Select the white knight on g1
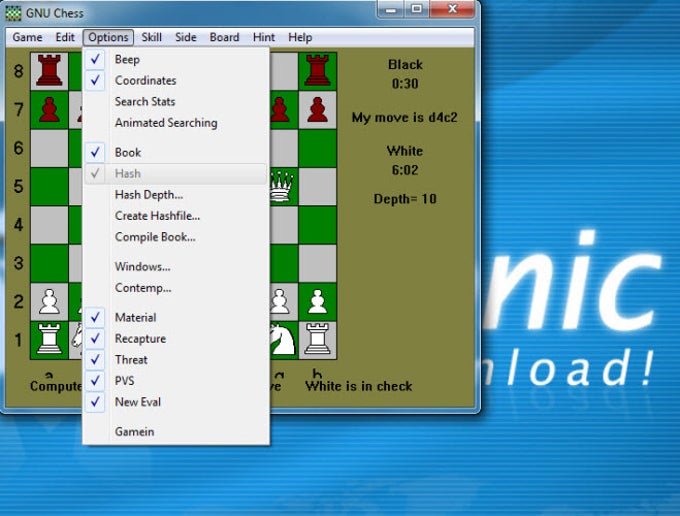680x516 pixels. tap(283, 340)
